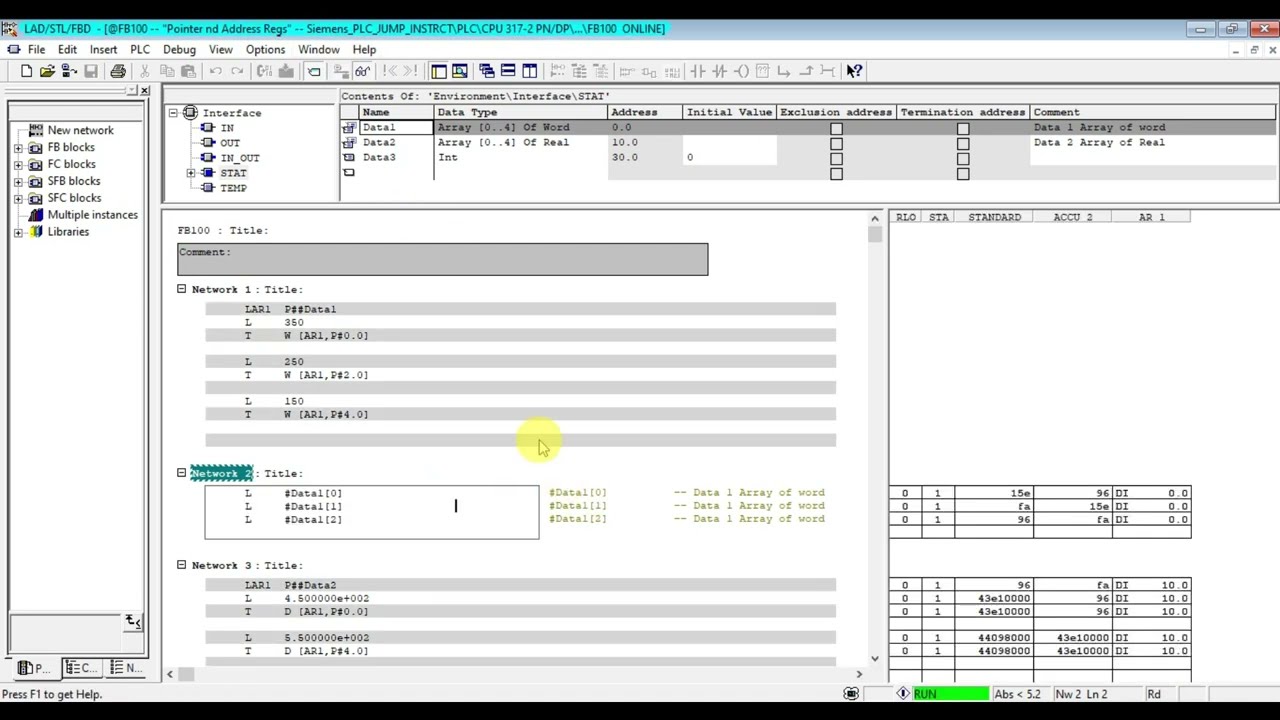
Task: Tick Exclusion address checkbox for Data2
Action: 836,143
